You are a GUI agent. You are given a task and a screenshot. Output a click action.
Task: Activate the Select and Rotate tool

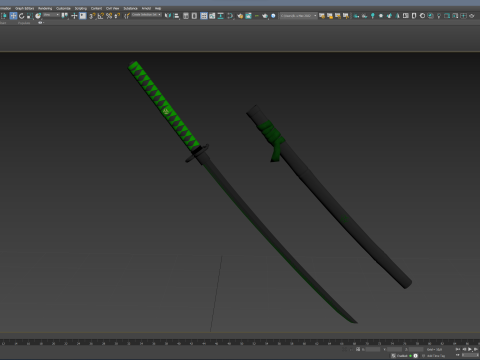coord(21,16)
